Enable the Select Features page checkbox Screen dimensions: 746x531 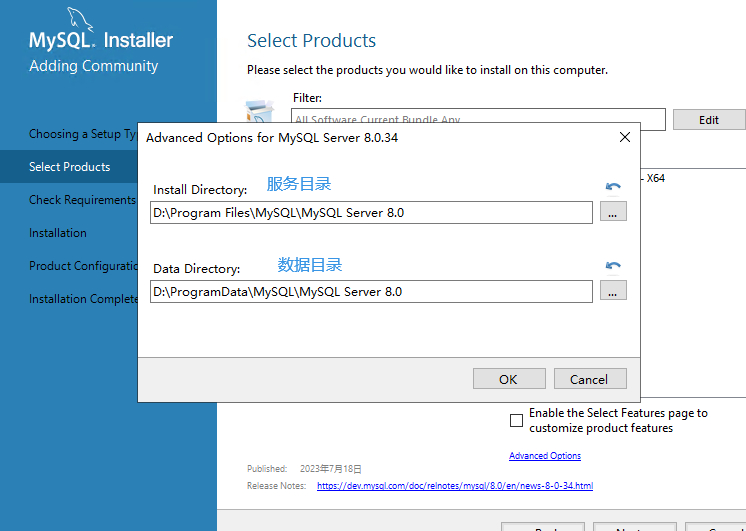click(516, 421)
